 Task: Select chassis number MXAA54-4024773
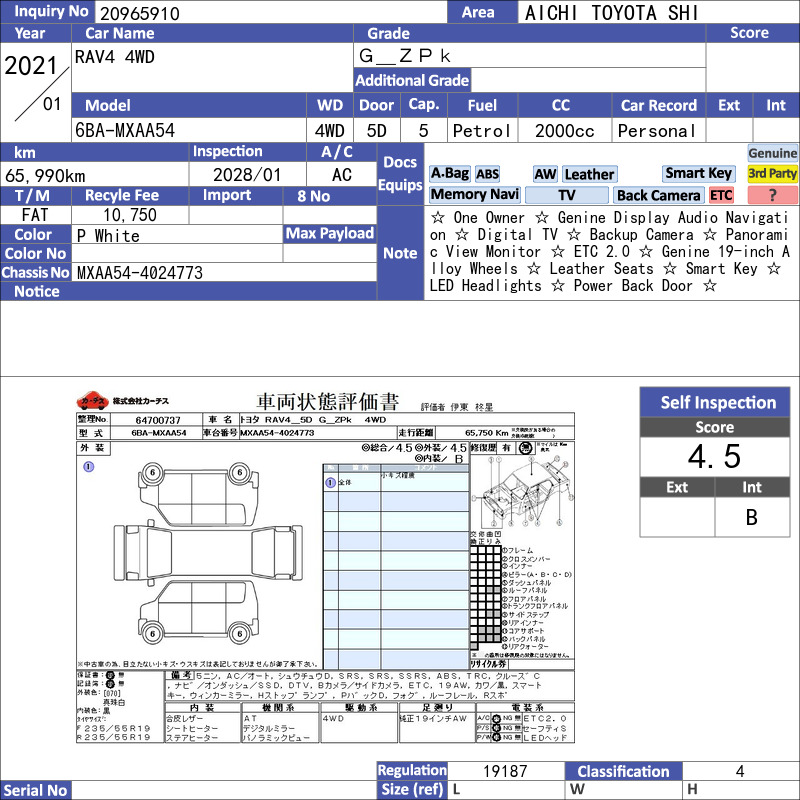[140, 272]
